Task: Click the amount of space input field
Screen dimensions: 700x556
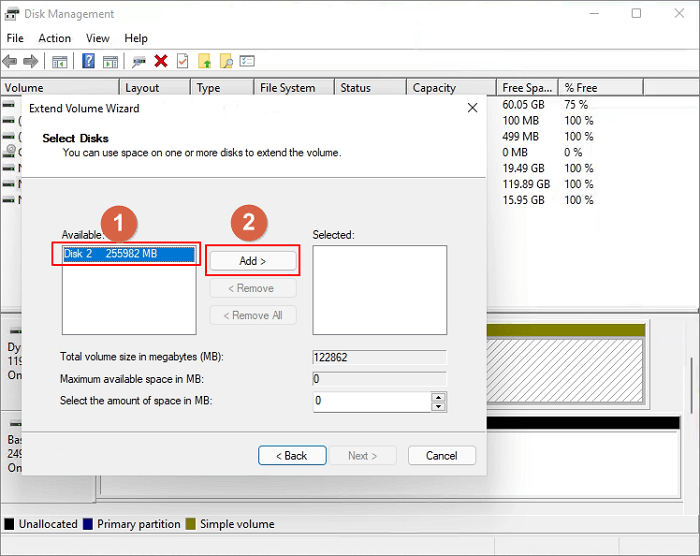Action: point(370,401)
